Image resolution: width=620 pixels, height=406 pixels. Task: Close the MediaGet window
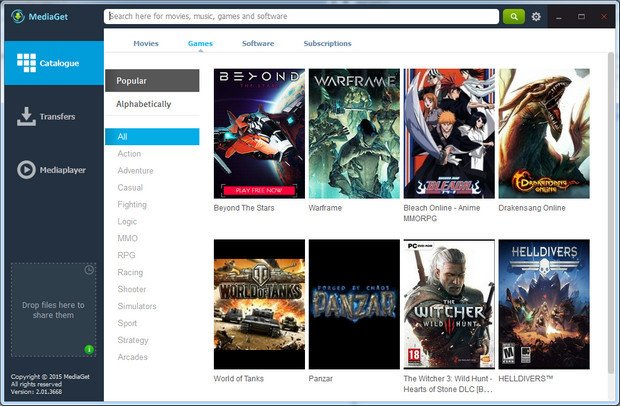click(x=604, y=17)
